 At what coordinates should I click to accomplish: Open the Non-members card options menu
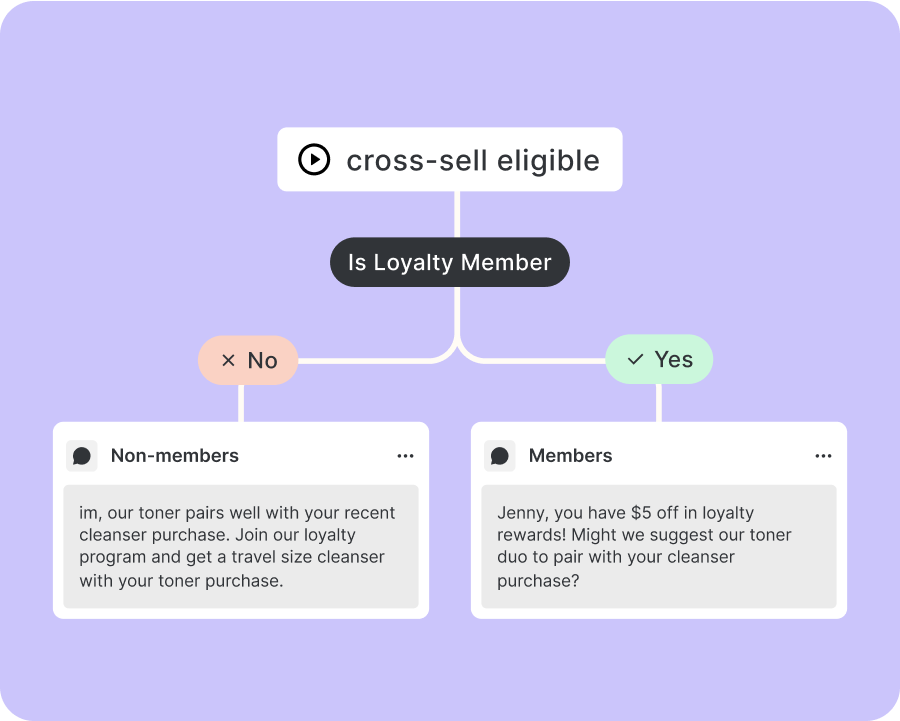point(405,456)
